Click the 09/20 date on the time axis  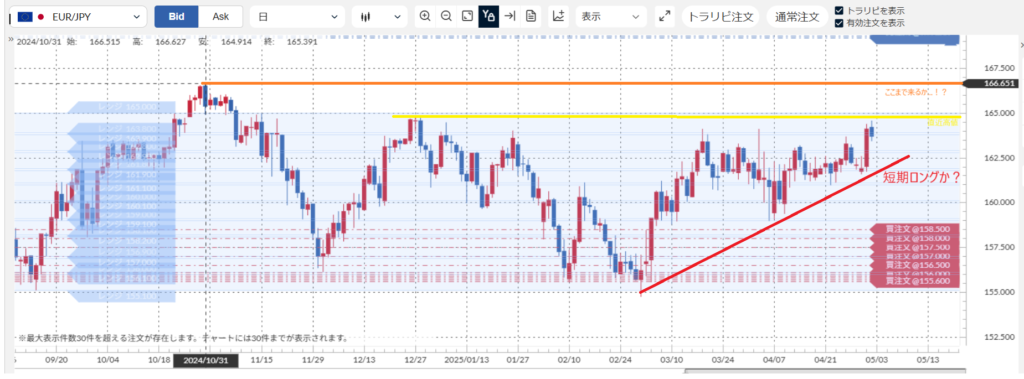[57, 360]
